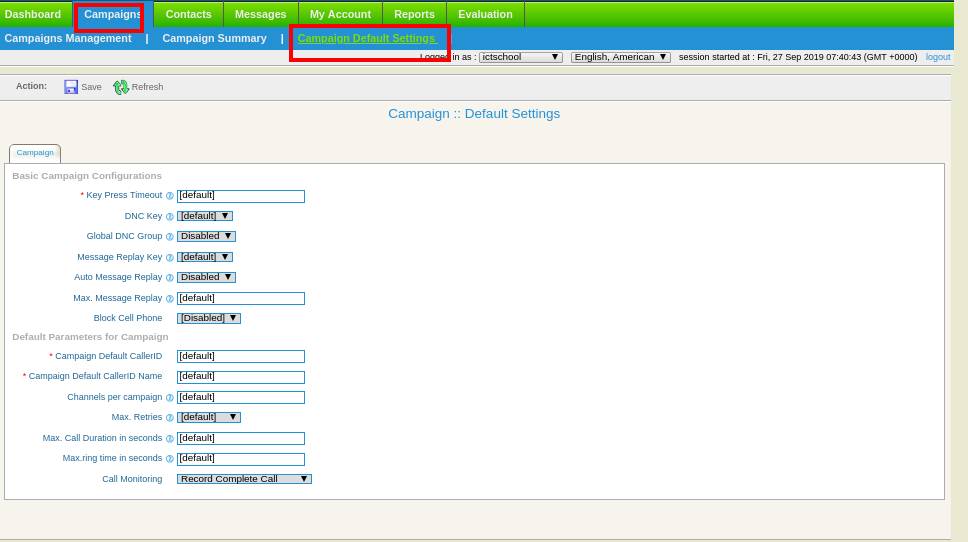This screenshot has height=542, width=968.
Task: Focus the Key Press Timeout field
Action: click(241, 196)
